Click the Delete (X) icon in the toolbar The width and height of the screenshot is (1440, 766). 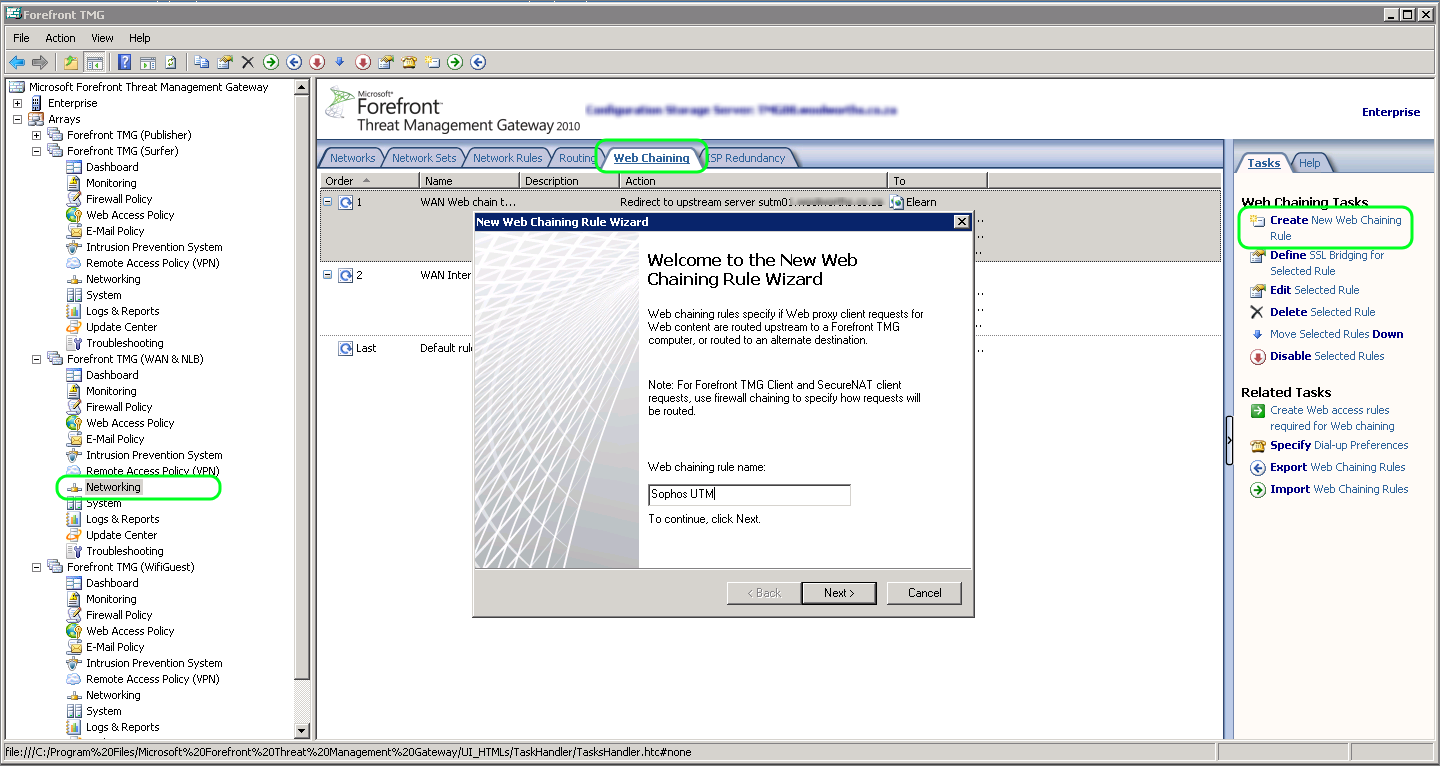point(247,62)
